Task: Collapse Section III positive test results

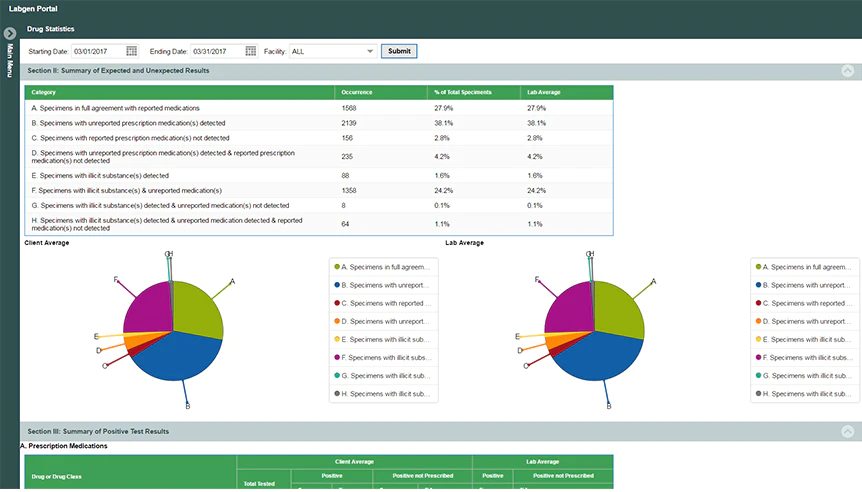Action: pyautogui.click(x=848, y=432)
